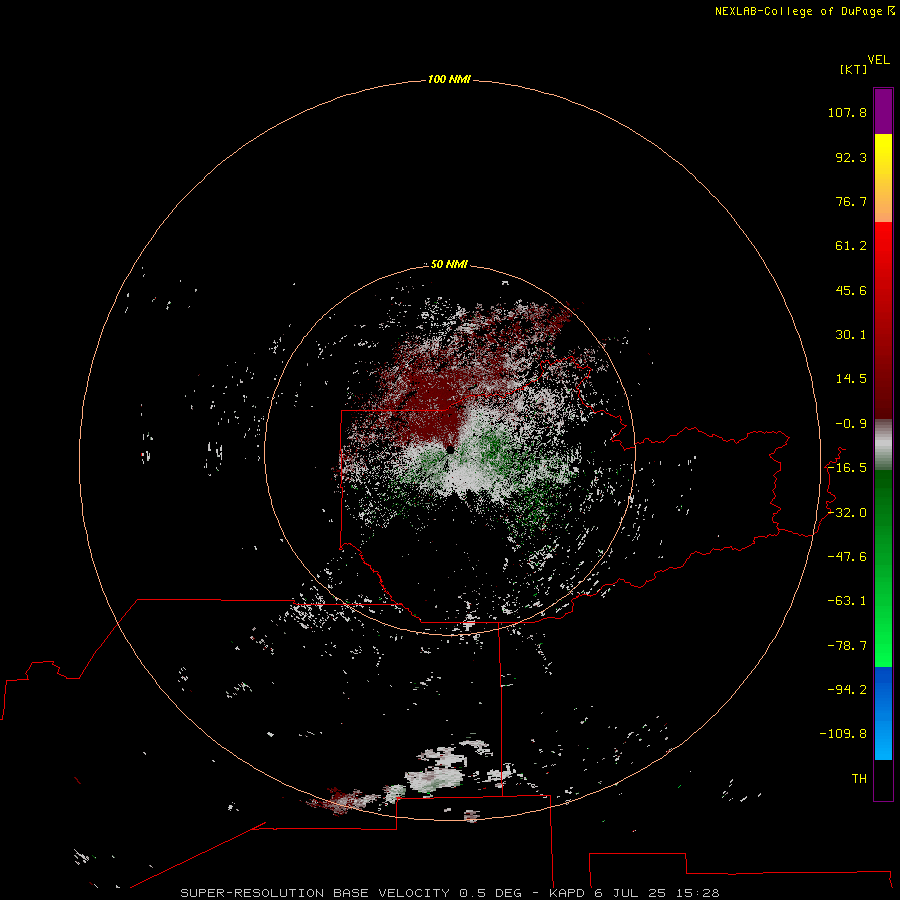The width and height of the screenshot is (900, 900).
Task: Click the NEXLAB-College of DuPage label
Action: coord(804,11)
